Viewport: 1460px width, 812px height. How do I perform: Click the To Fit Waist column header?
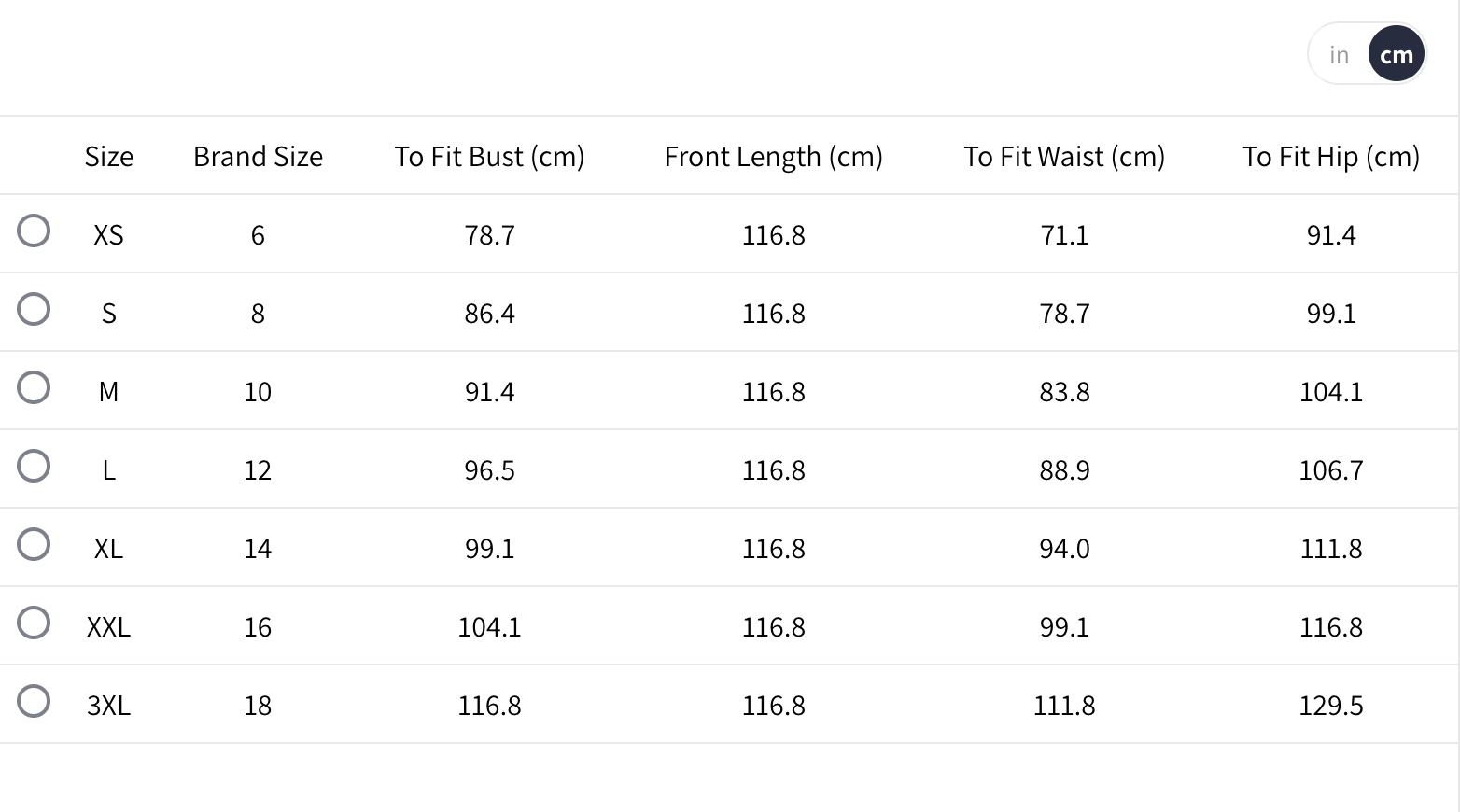1064,157
